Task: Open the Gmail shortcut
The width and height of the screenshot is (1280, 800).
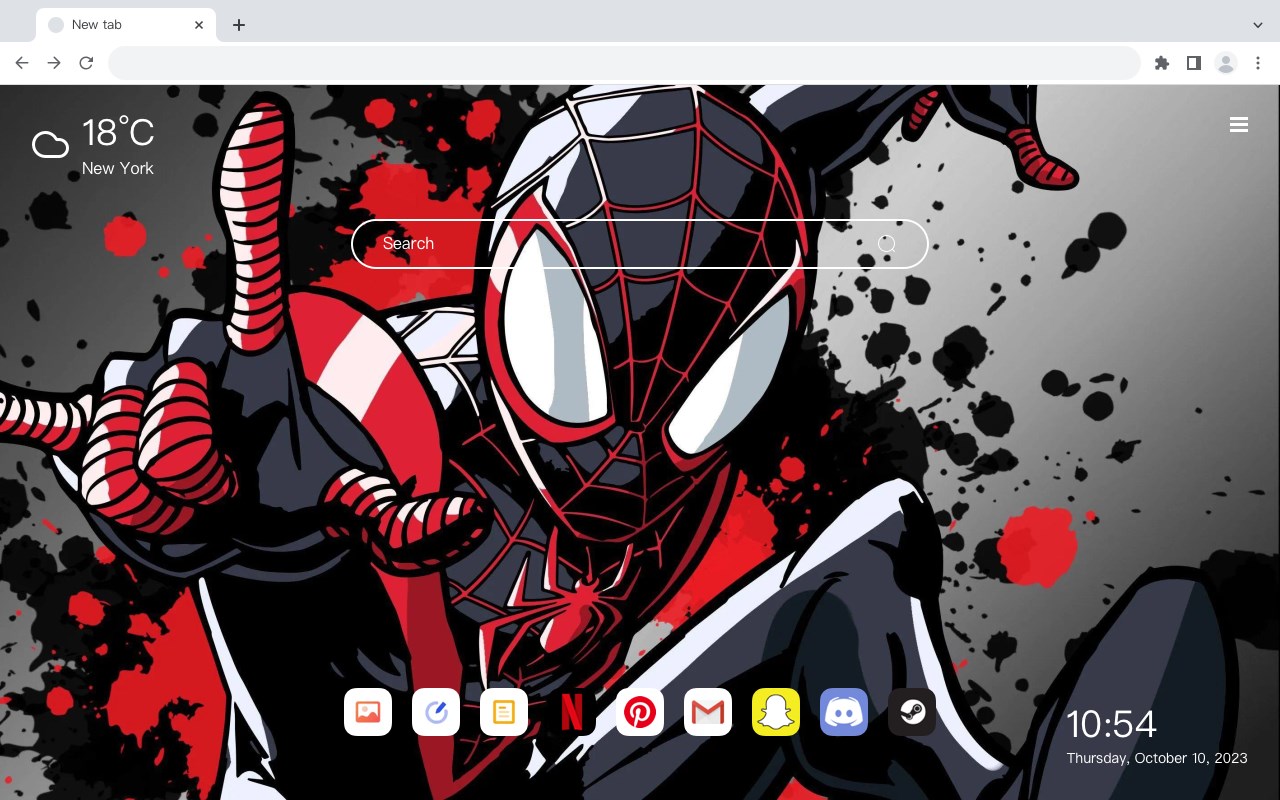Action: click(x=708, y=712)
